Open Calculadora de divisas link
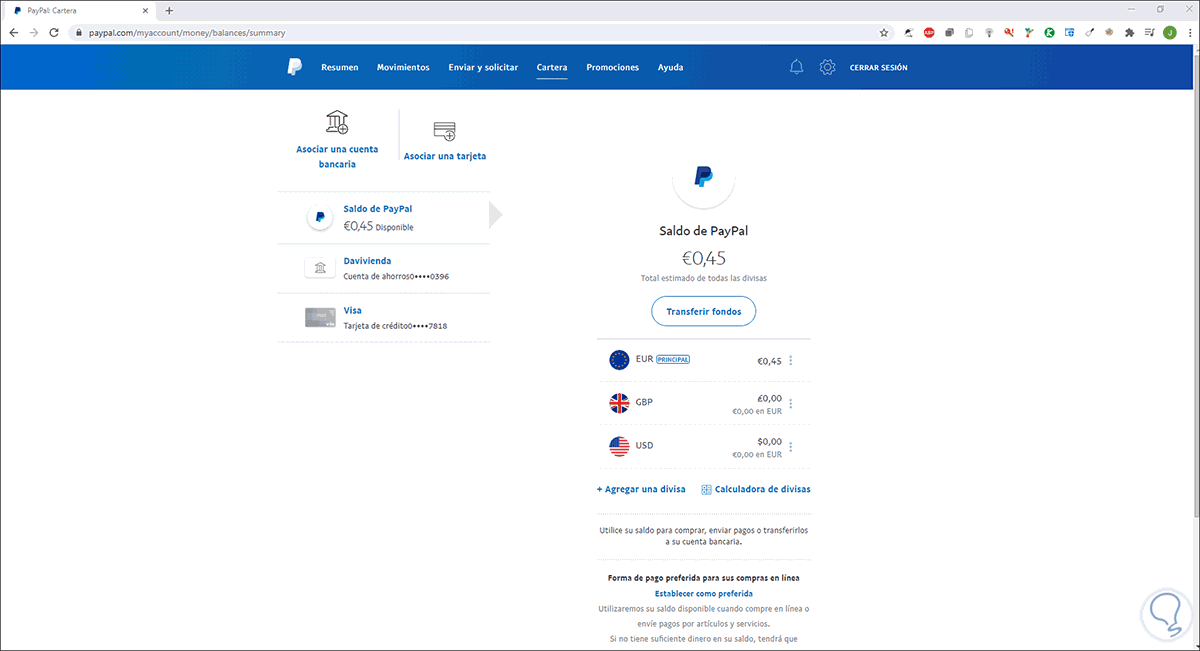The image size is (1200, 651). tap(764, 489)
